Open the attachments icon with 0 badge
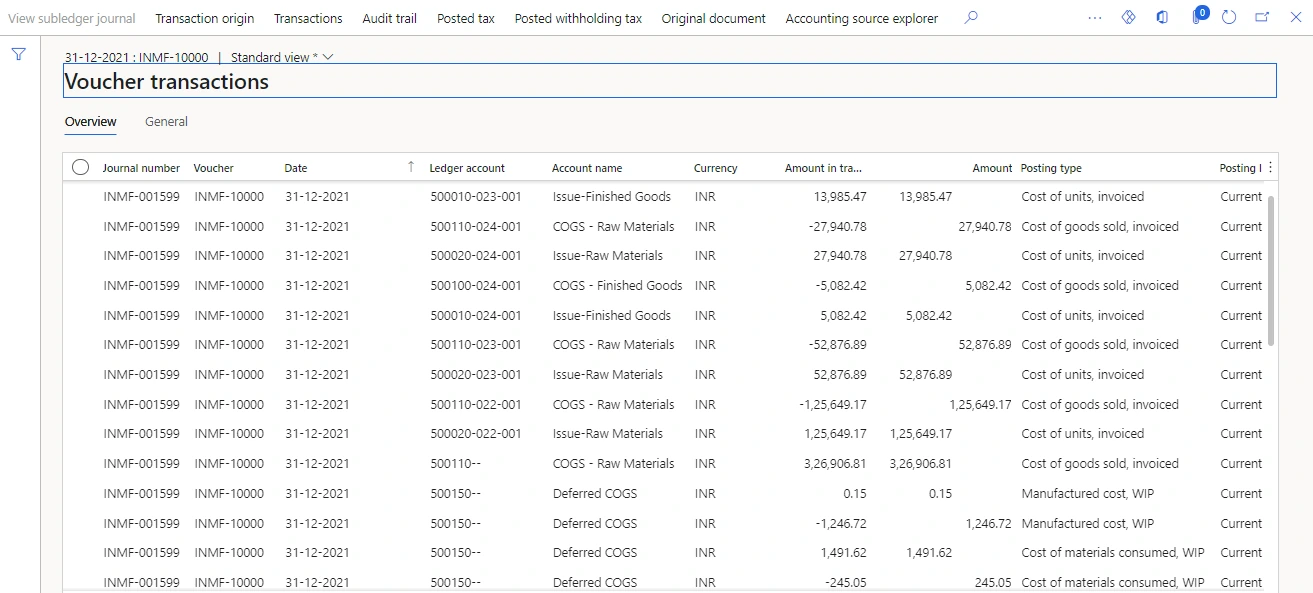The width and height of the screenshot is (1313, 593). tap(1198, 17)
